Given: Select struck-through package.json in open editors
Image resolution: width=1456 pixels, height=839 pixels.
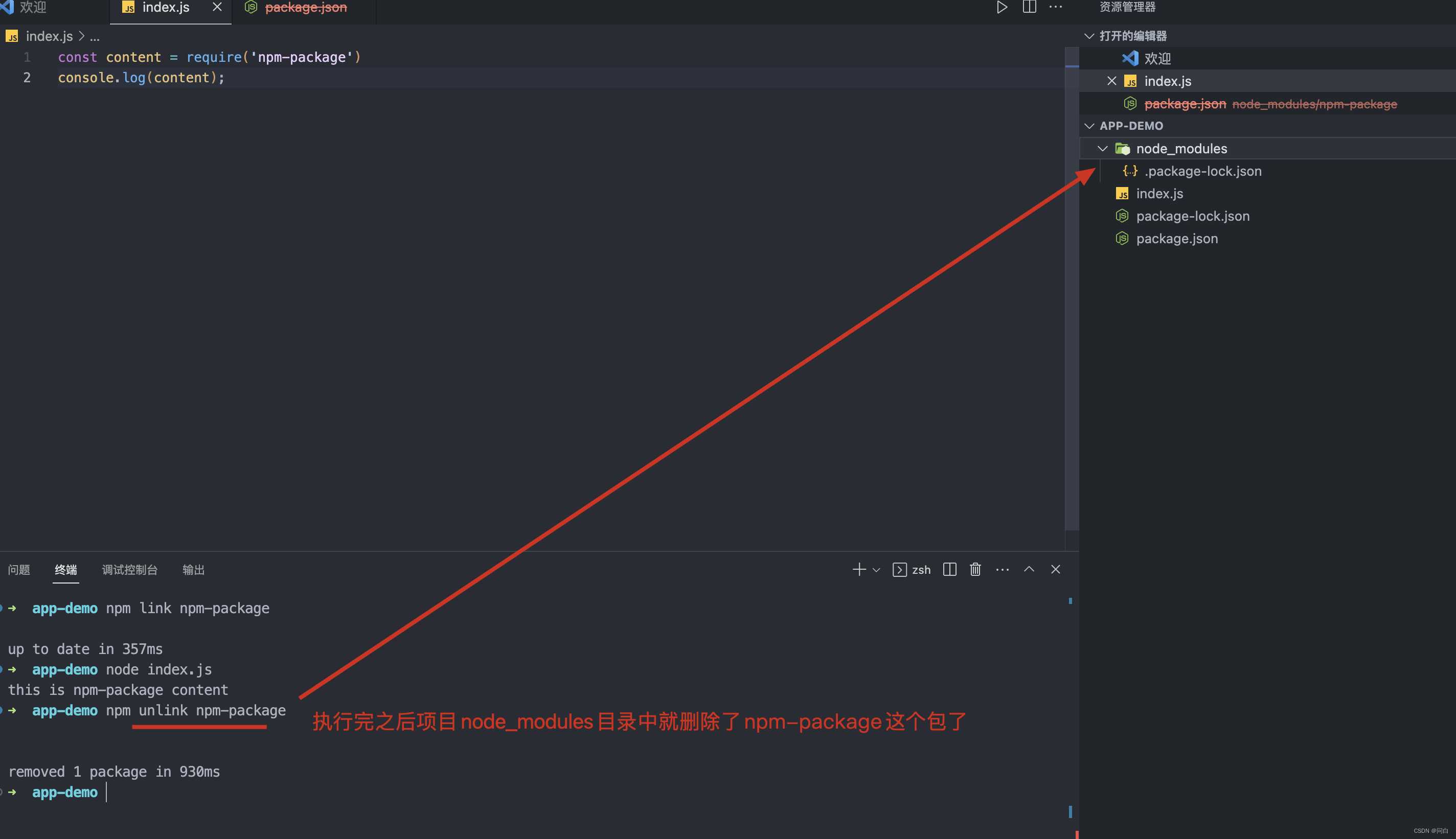Looking at the screenshot, I should [1267, 104].
